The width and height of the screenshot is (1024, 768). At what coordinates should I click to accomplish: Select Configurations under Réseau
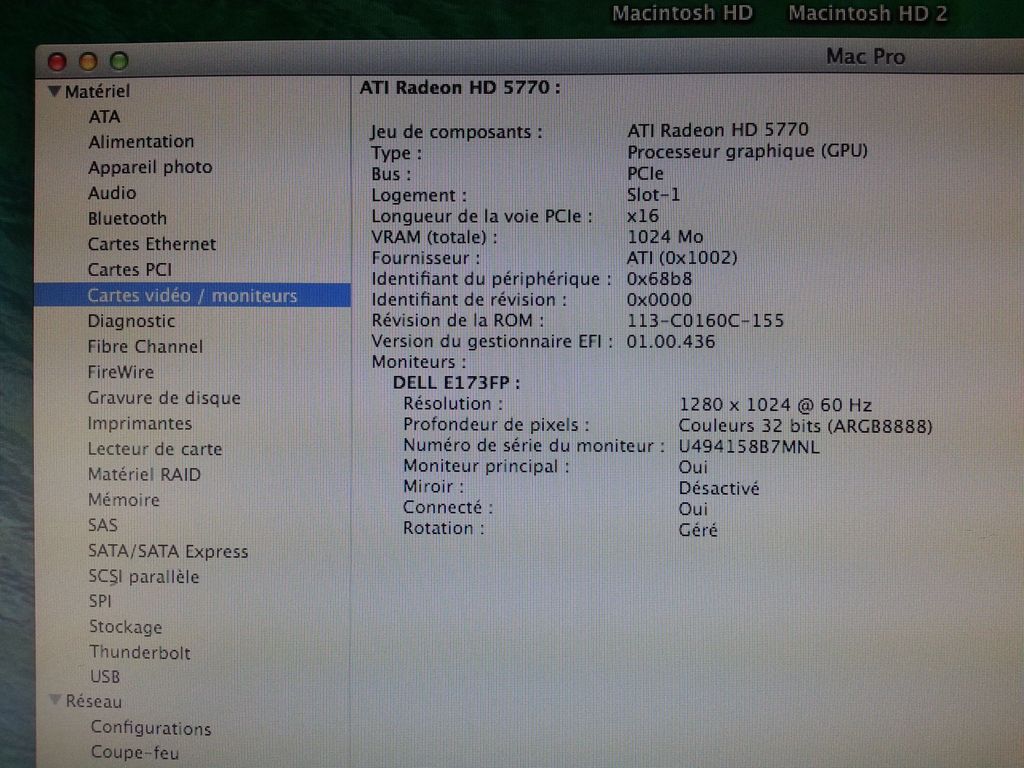pos(151,728)
